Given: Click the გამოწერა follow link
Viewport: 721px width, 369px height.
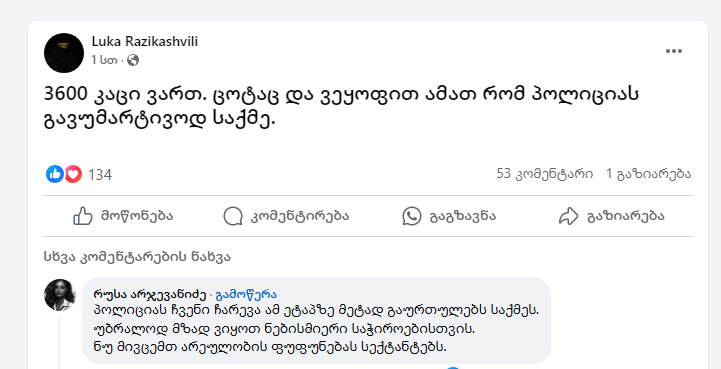Looking at the screenshot, I should (246, 294).
